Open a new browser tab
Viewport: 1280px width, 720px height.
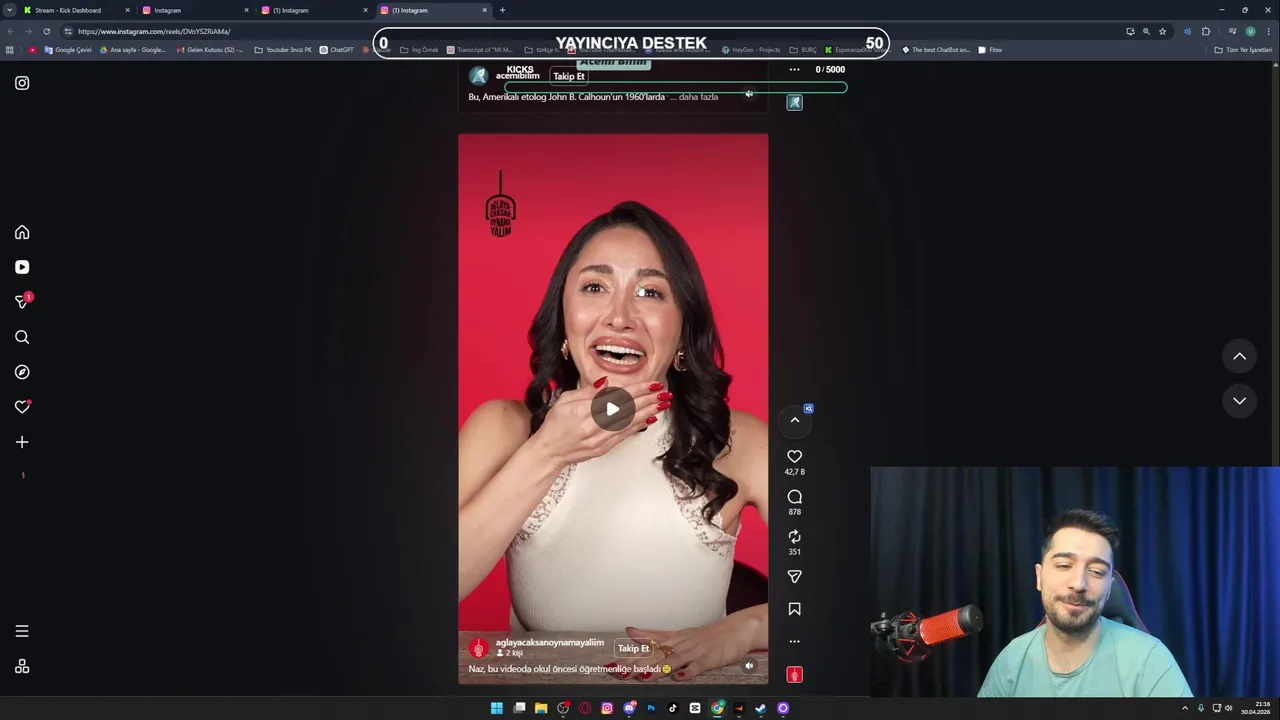click(x=502, y=10)
